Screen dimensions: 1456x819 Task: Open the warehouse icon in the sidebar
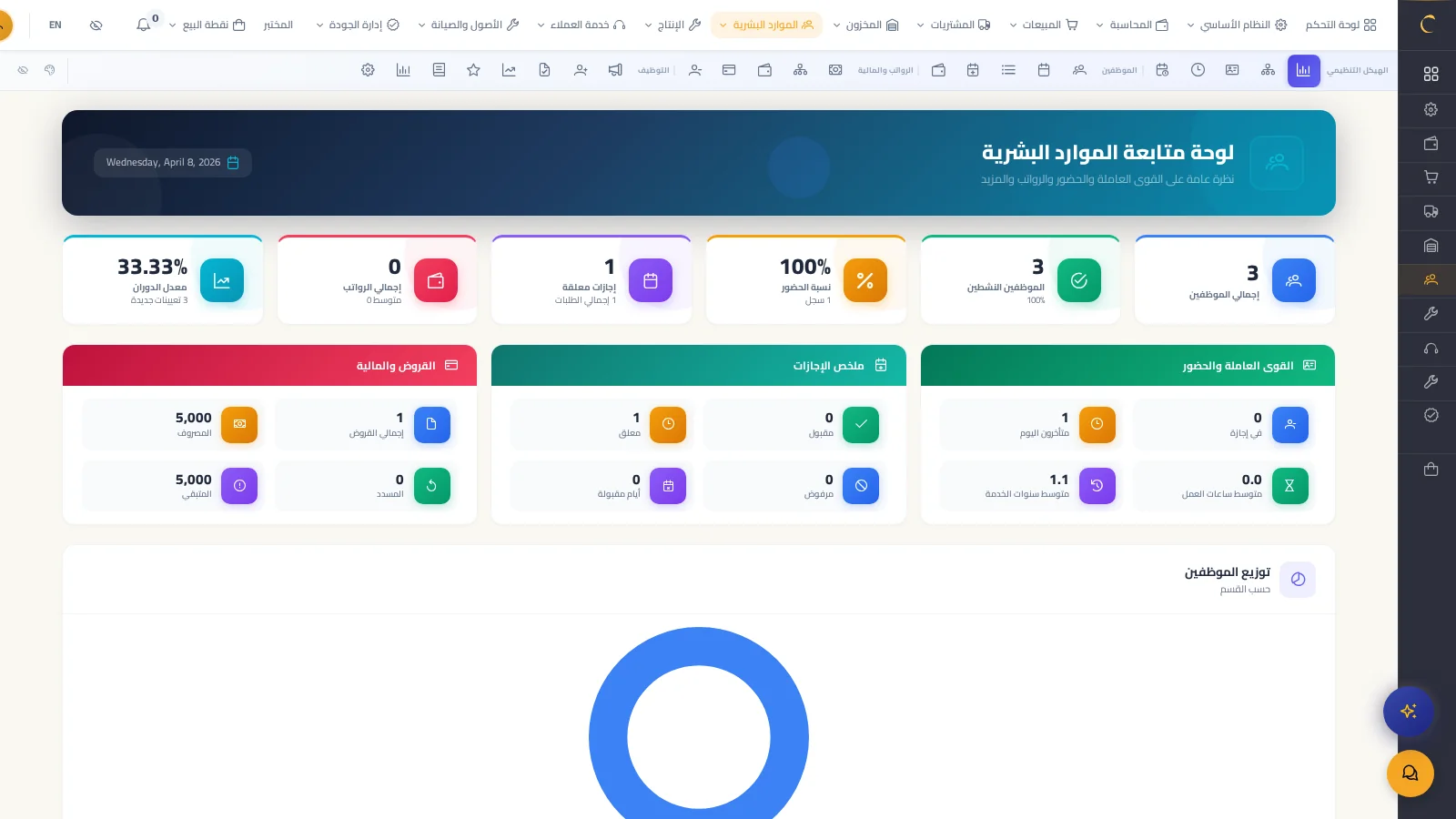(x=1431, y=246)
